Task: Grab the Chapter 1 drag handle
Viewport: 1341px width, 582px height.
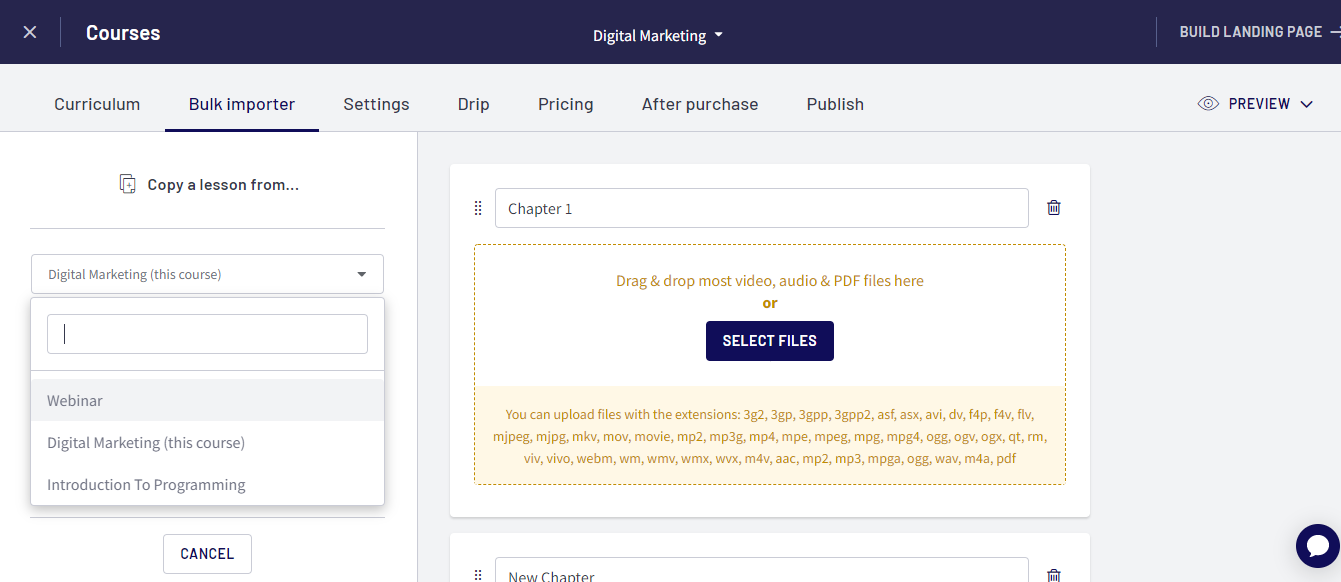Action: (x=478, y=208)
